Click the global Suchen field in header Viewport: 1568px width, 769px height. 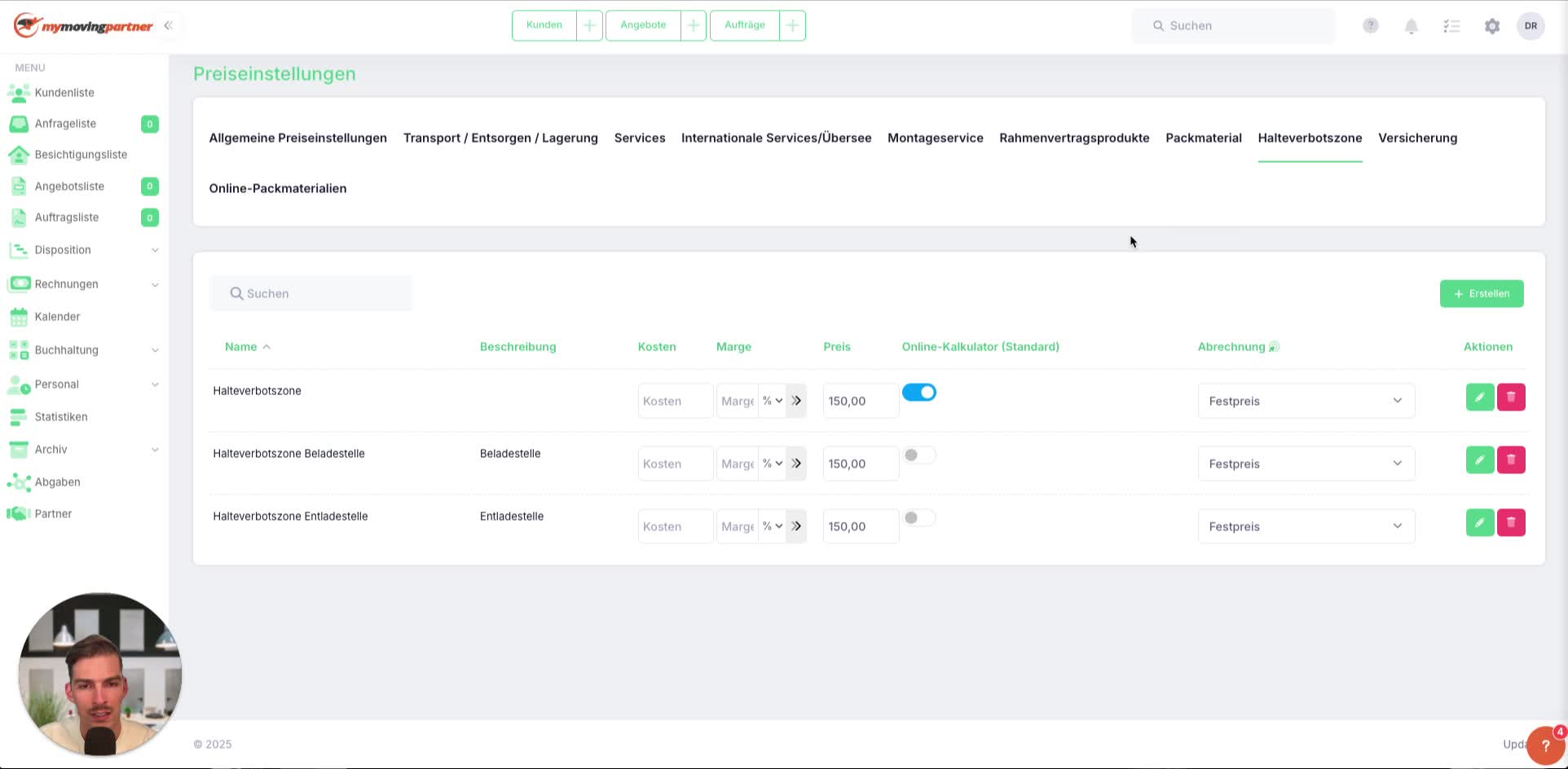pyautogui.click(x=1233, y=26)
